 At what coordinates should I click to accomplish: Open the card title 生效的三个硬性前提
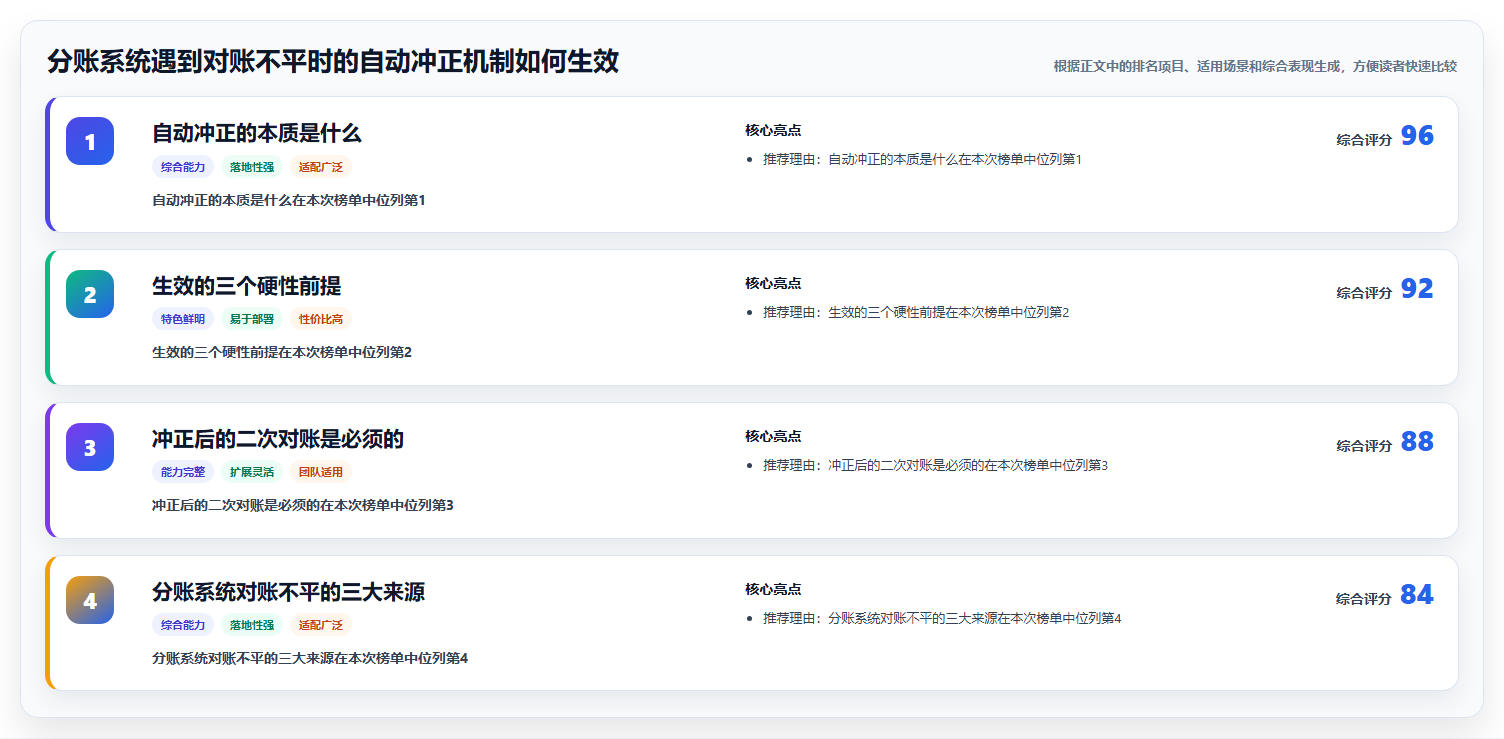pyautogui.click(x=247, y=286)
